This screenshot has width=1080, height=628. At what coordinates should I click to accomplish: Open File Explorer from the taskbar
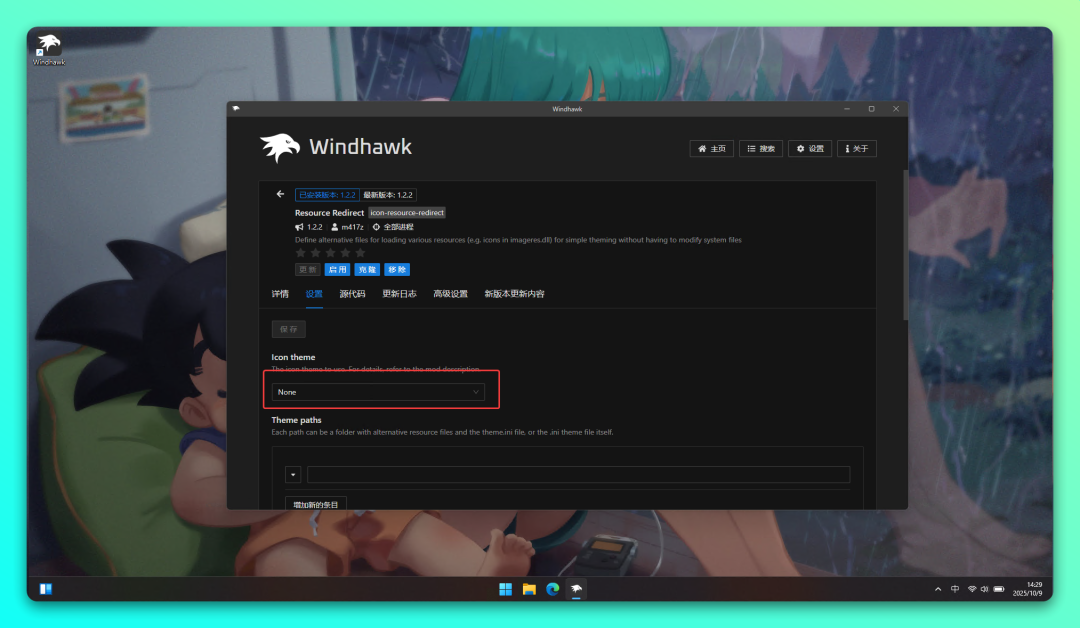tap(529, 589)
